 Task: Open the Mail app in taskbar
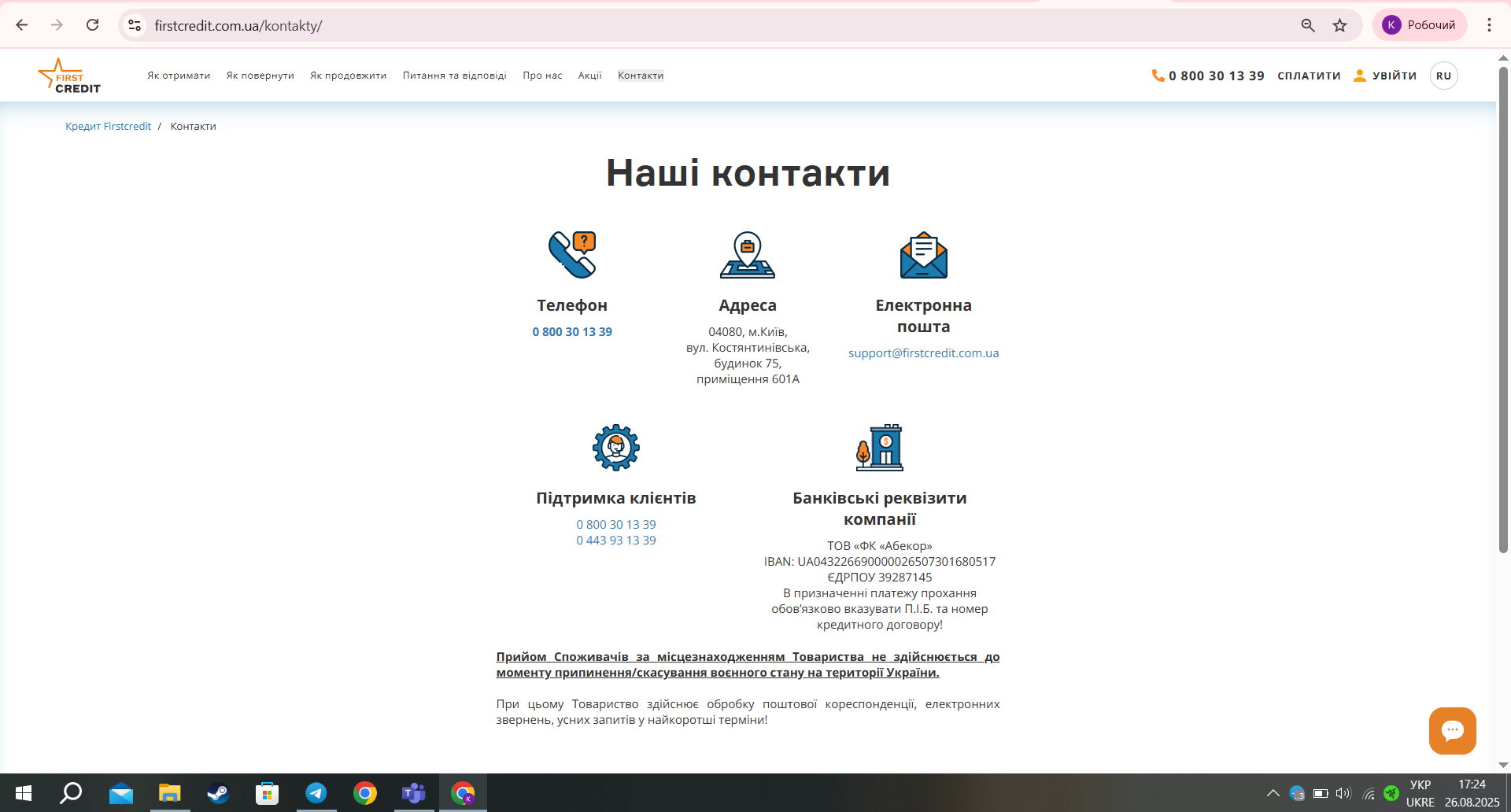(x=120, y=793)
